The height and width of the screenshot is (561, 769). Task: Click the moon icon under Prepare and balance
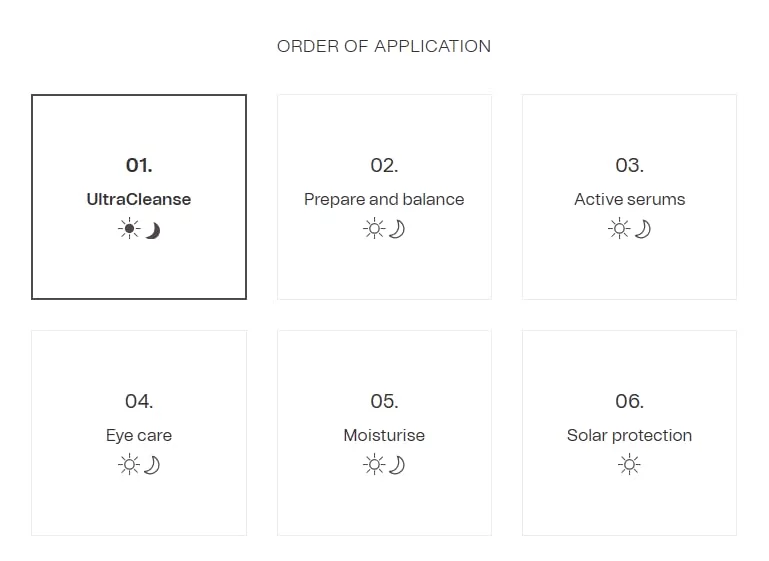[397, 229]
